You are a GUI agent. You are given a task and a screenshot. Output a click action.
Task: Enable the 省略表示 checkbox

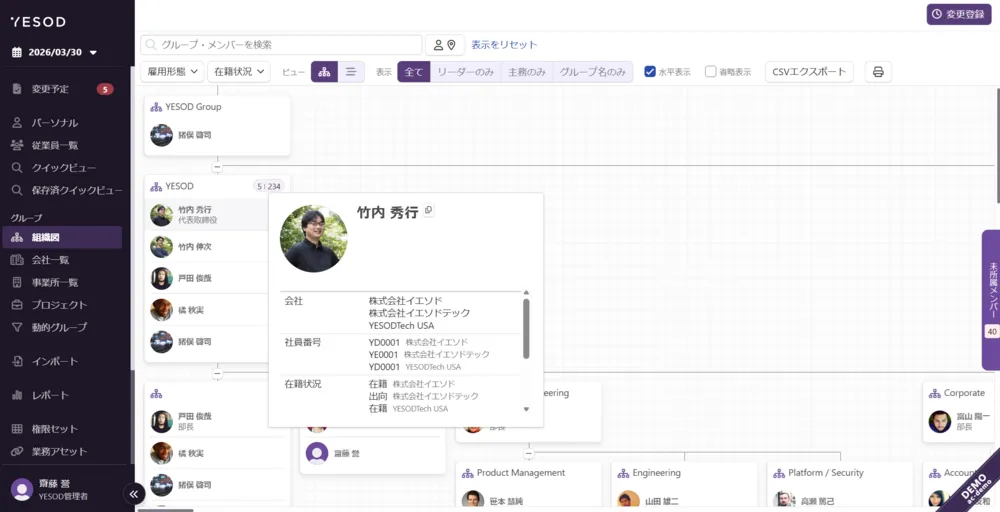710,71
